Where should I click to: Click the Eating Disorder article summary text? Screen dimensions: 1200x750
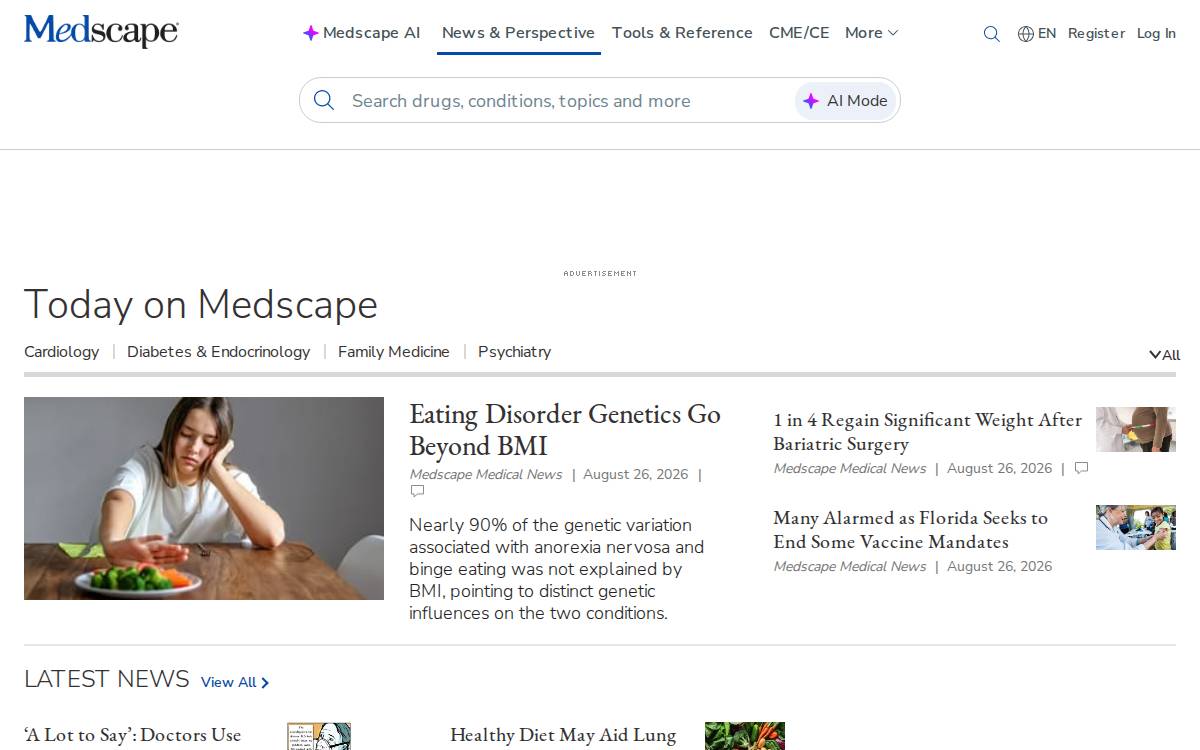[557, 569]
